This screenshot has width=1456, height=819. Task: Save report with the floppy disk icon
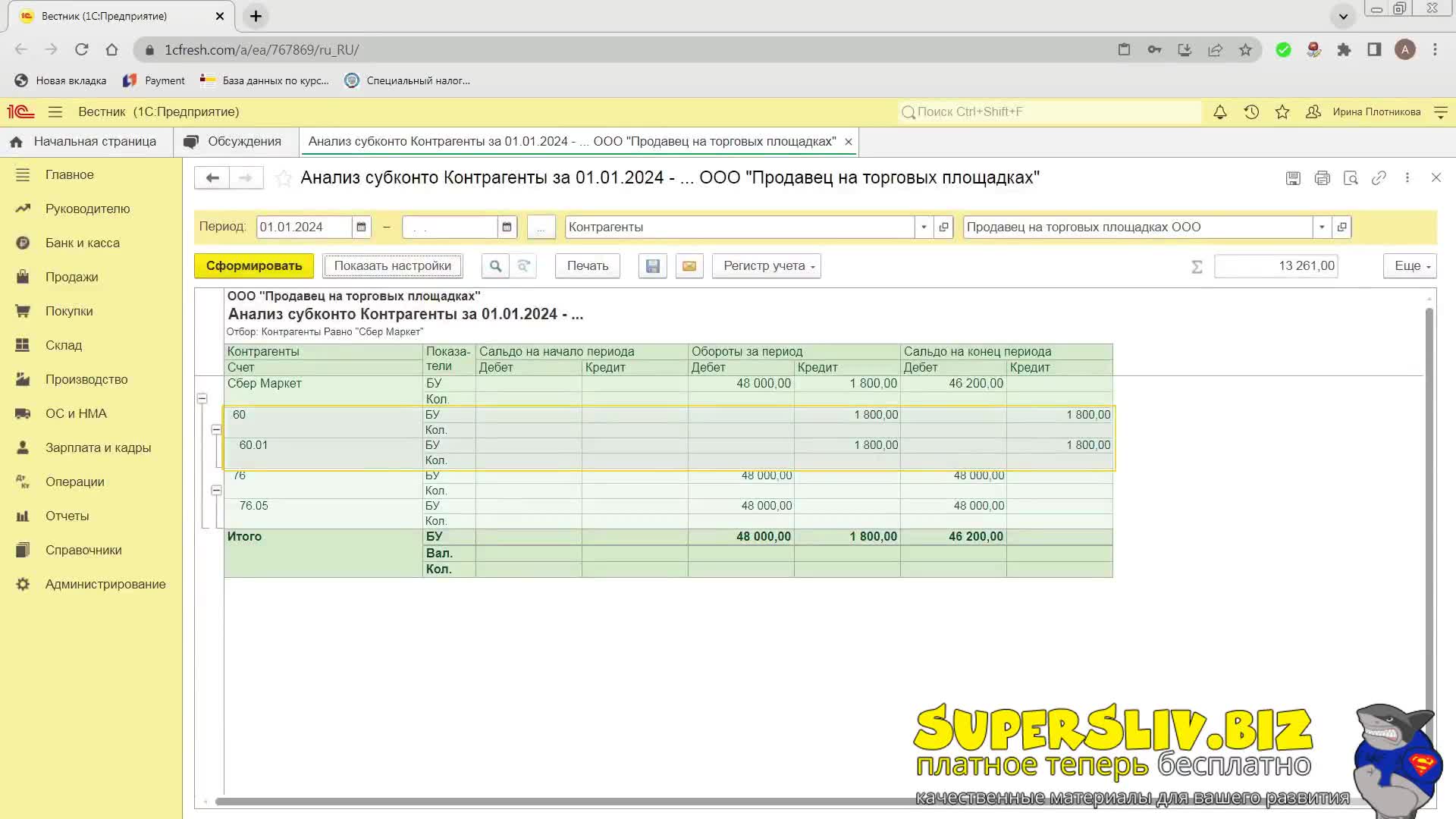point(653,266)
